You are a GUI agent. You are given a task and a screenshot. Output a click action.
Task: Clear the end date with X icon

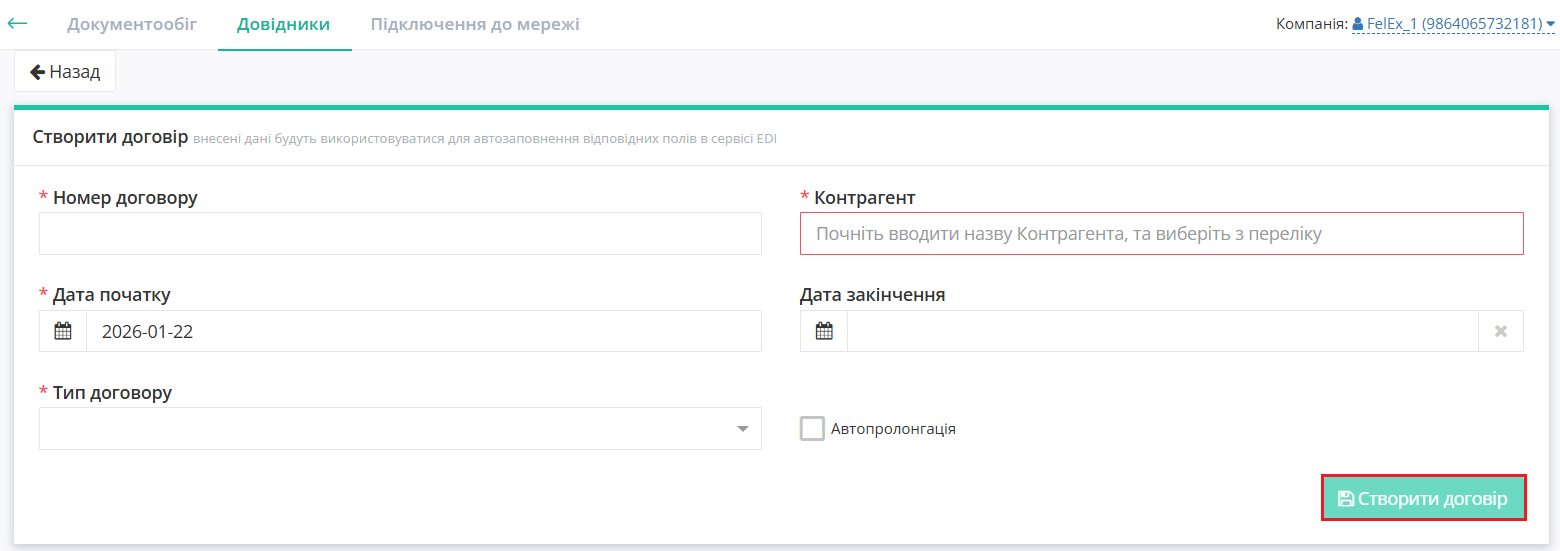[1500, 331]
